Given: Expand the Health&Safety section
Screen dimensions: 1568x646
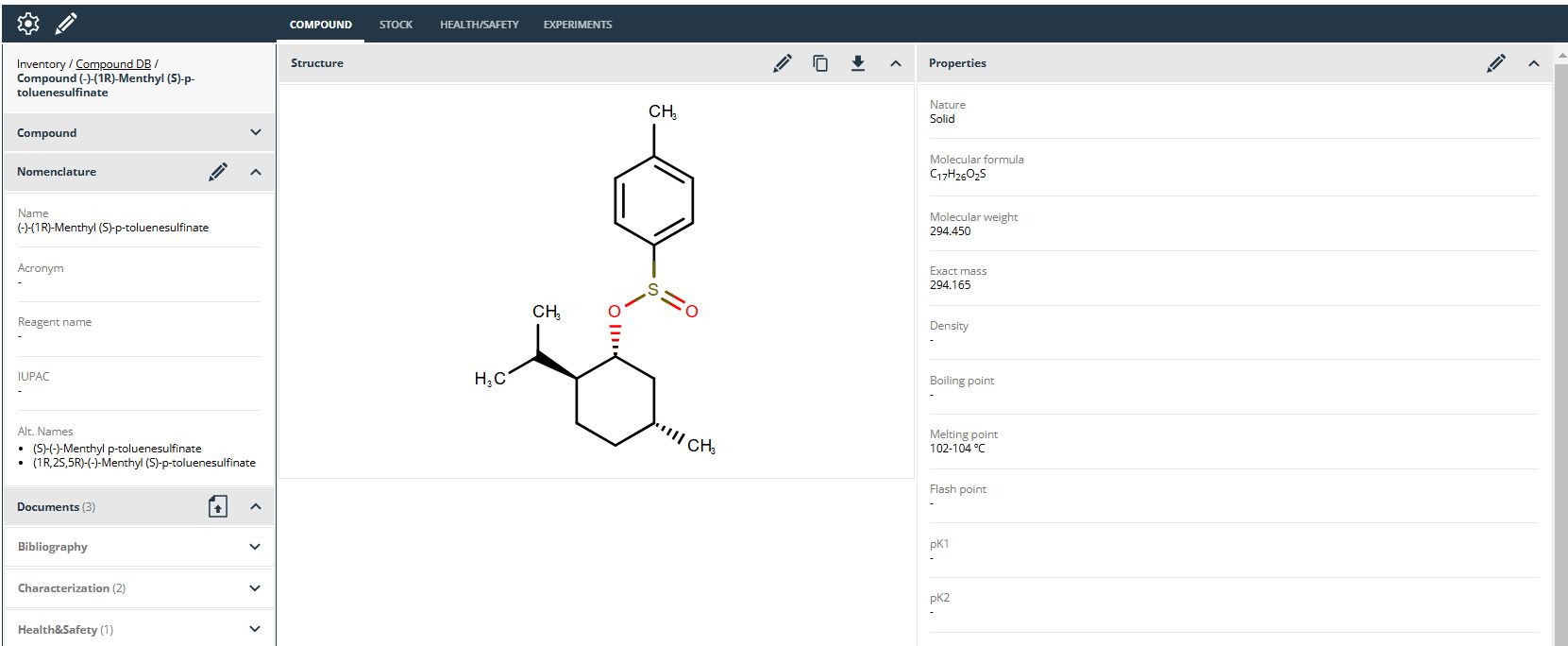Looking at the screenshot, I should [x=255, y=629].
